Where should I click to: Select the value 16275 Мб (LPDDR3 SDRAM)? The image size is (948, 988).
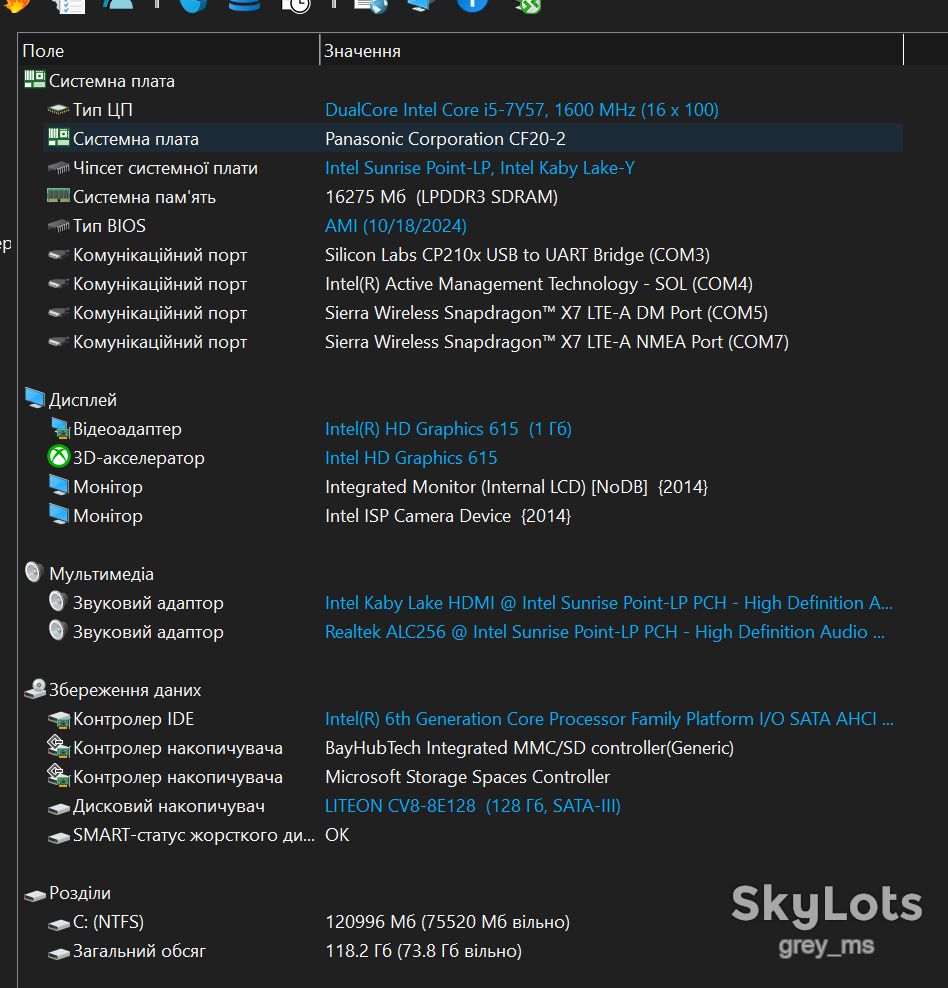pos(442,197)
